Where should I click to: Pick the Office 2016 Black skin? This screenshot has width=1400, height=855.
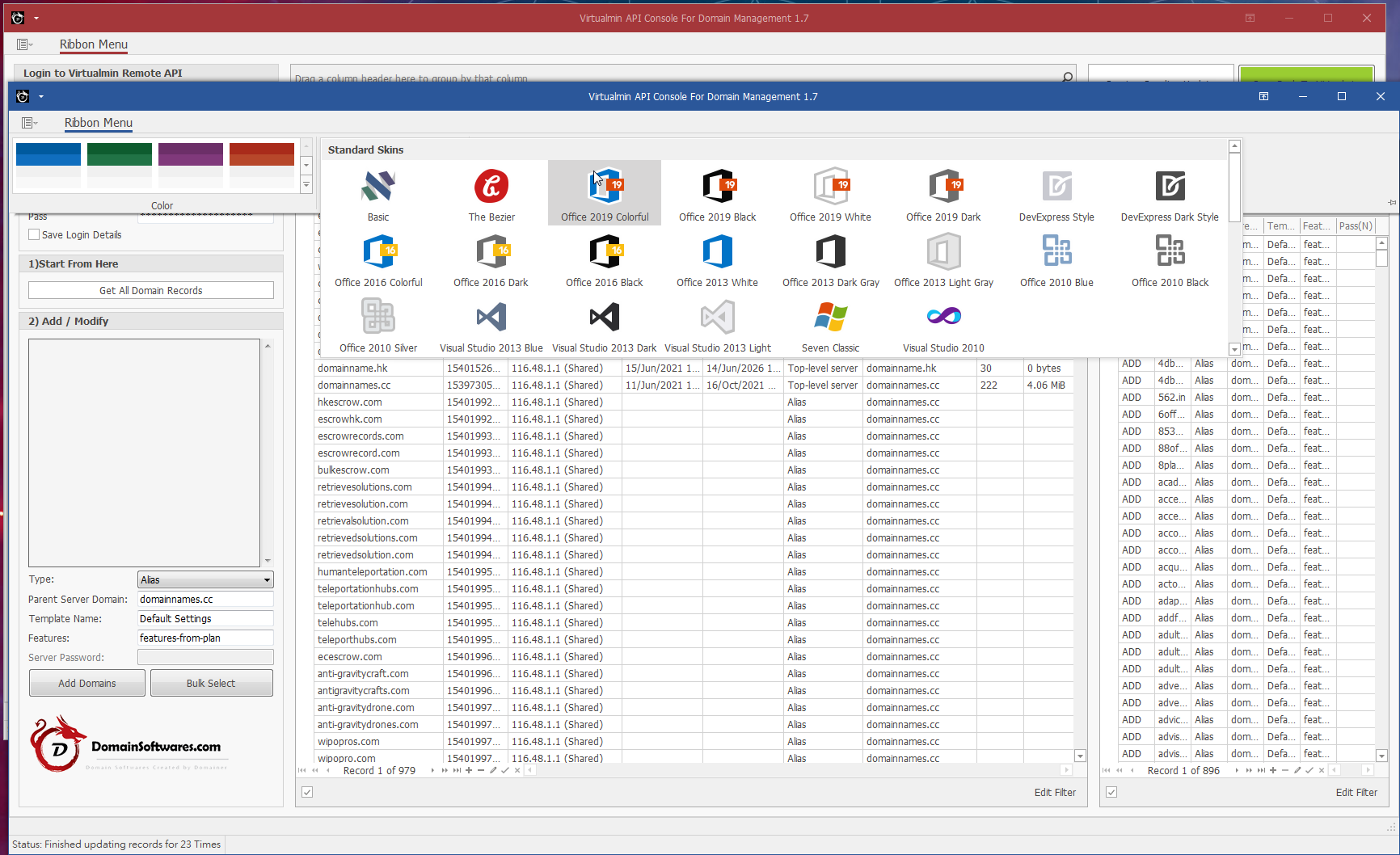[x=605, y=259]
